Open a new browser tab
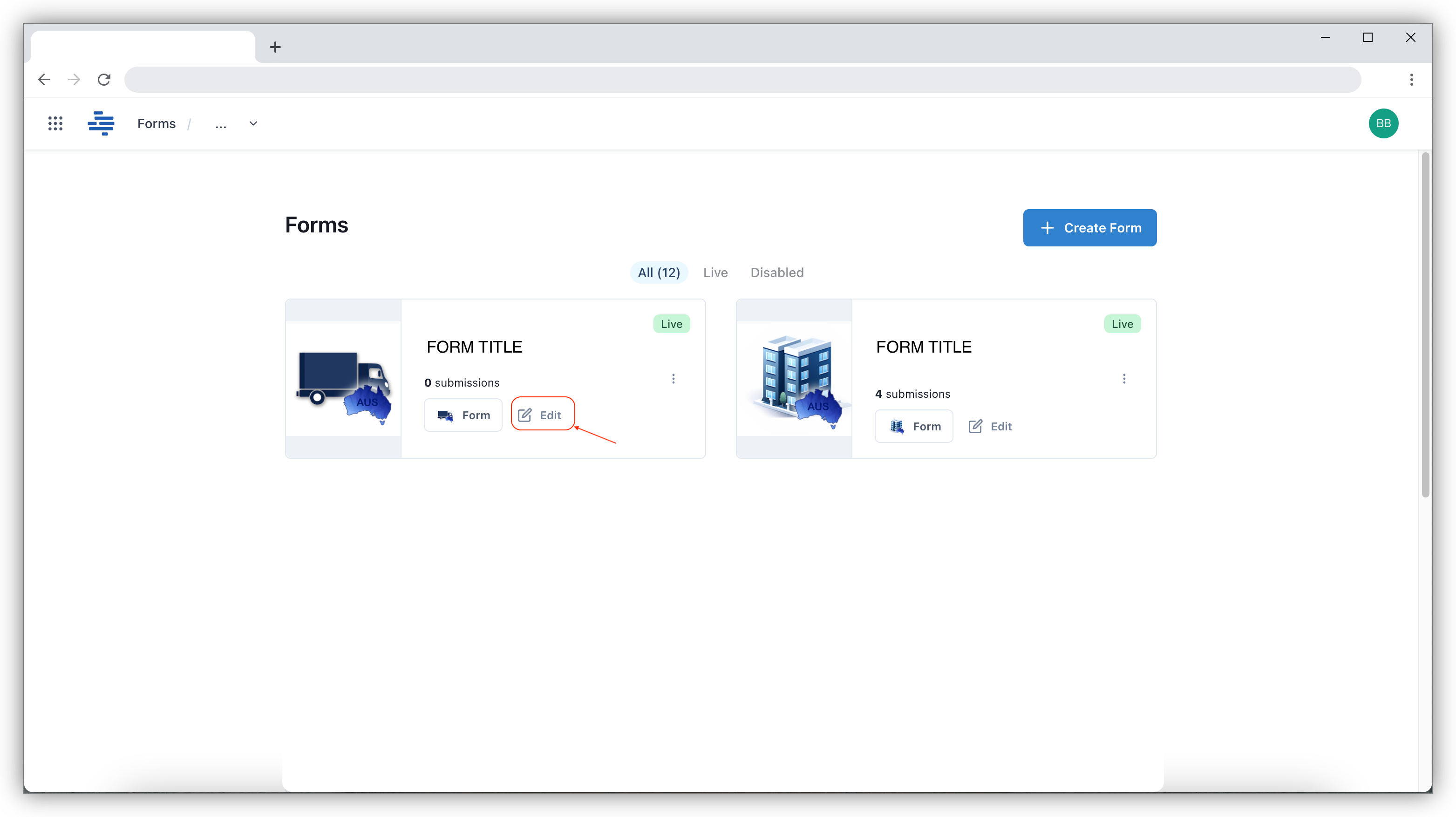Screen dimensions: 1456x817 (275, 47)
